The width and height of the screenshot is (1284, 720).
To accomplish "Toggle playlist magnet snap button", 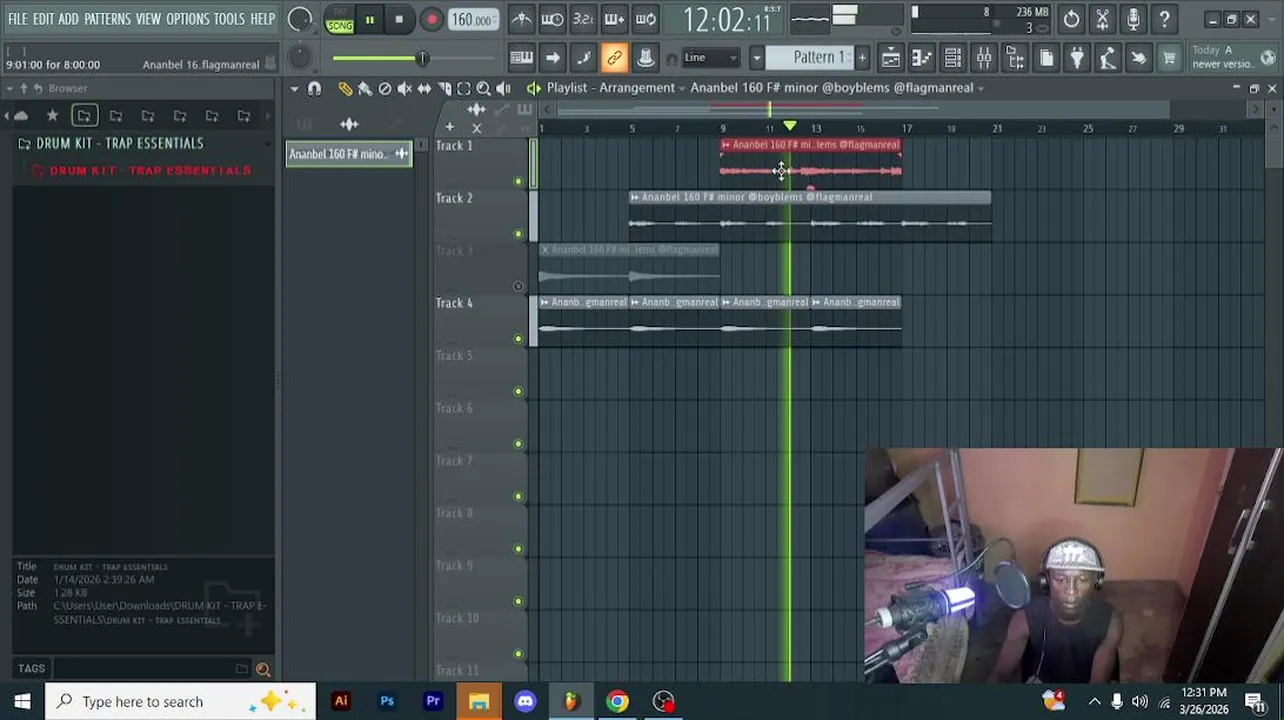I will (314, 89).
